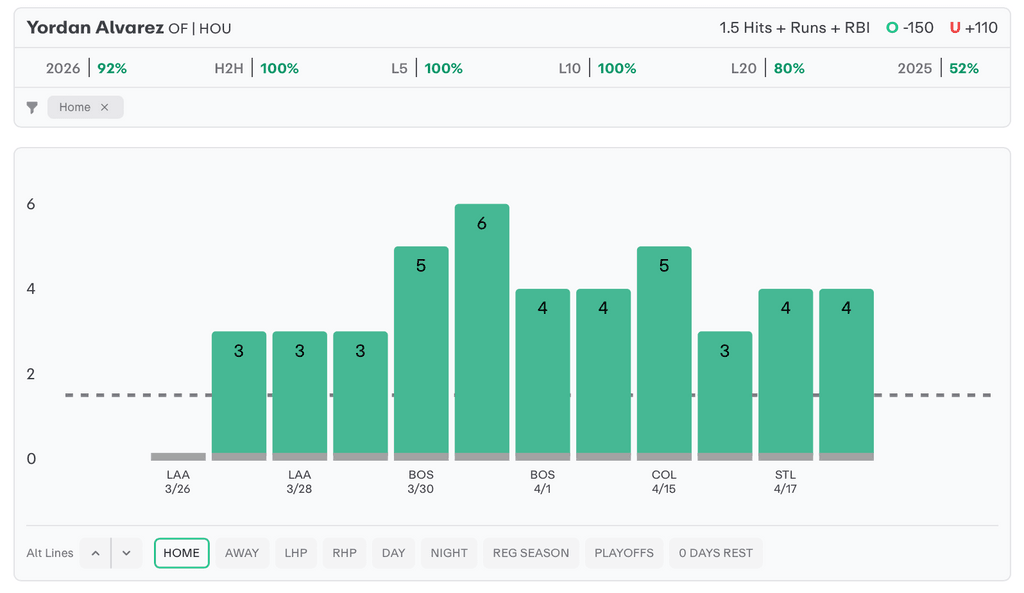Select PLAYOFFS filter
1024x593 pixels.
624,553
